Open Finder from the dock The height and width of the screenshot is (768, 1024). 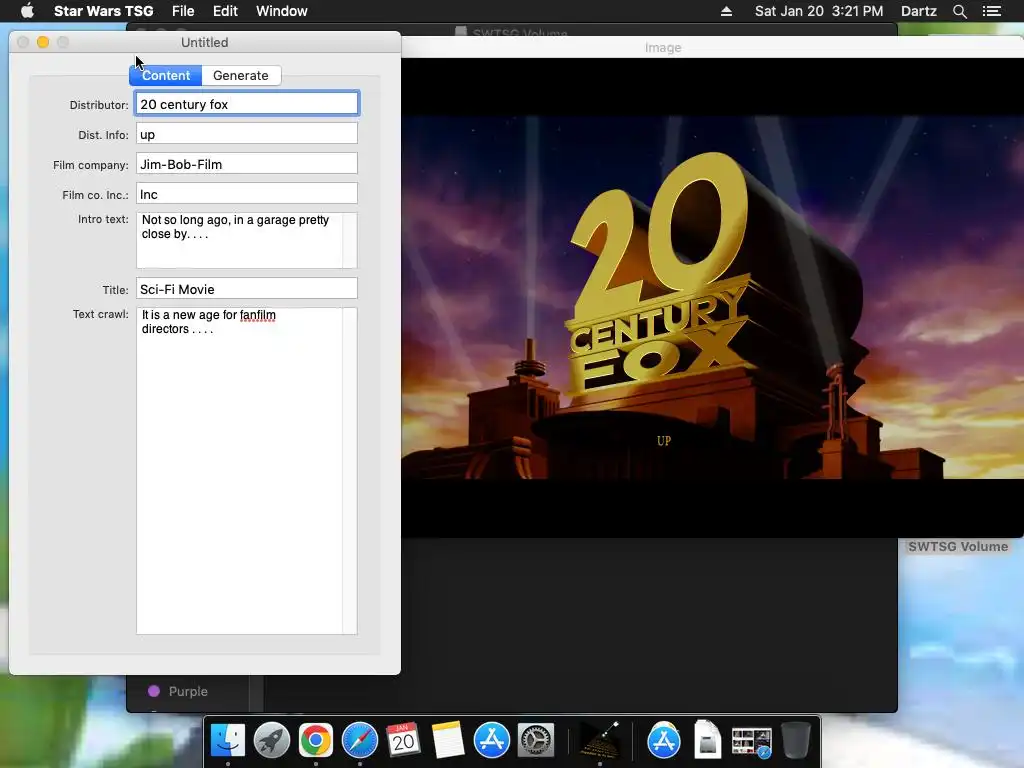227,741
